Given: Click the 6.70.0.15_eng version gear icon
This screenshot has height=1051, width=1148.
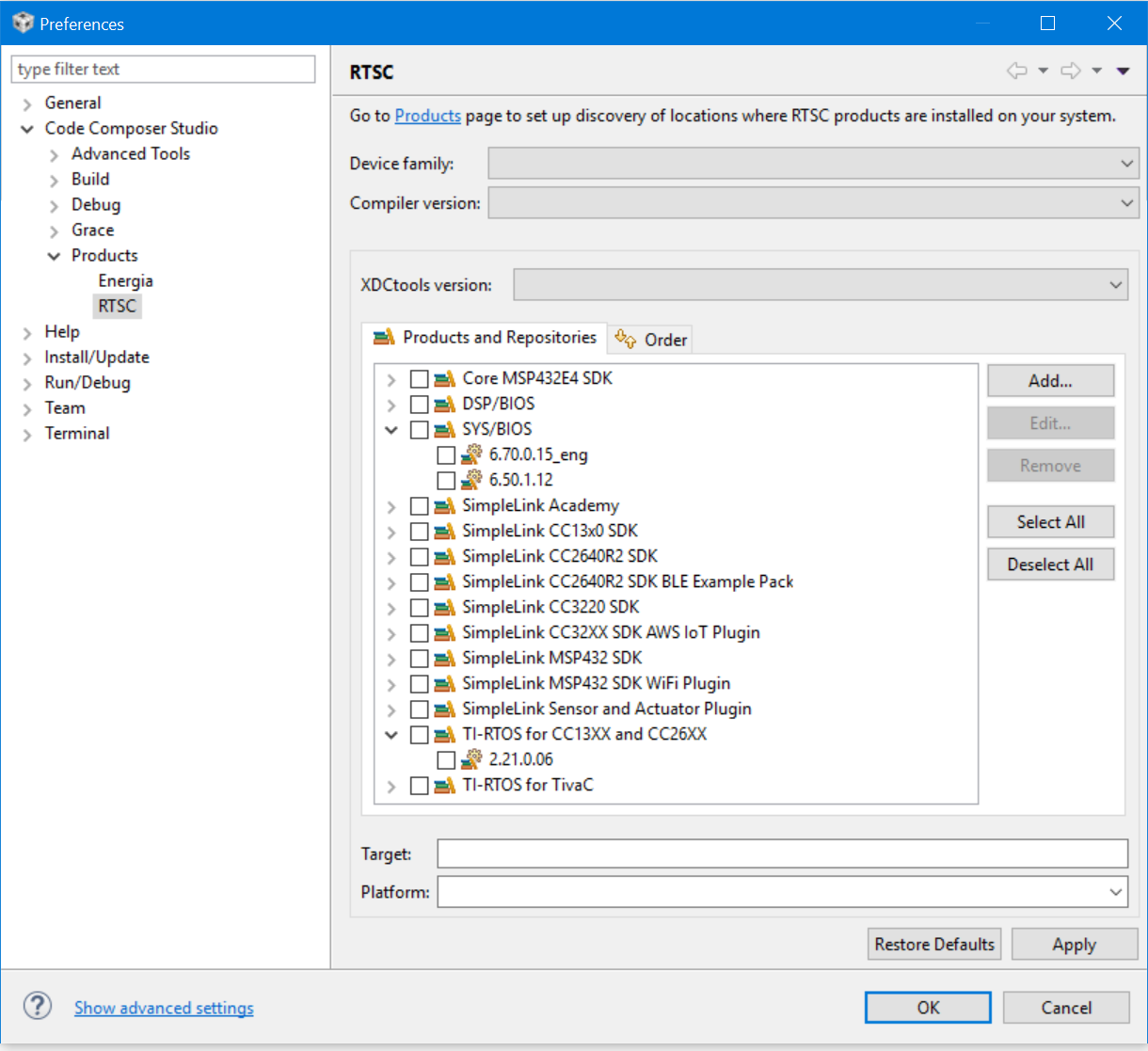Looking at the screenshot, I should coord(471,454).
